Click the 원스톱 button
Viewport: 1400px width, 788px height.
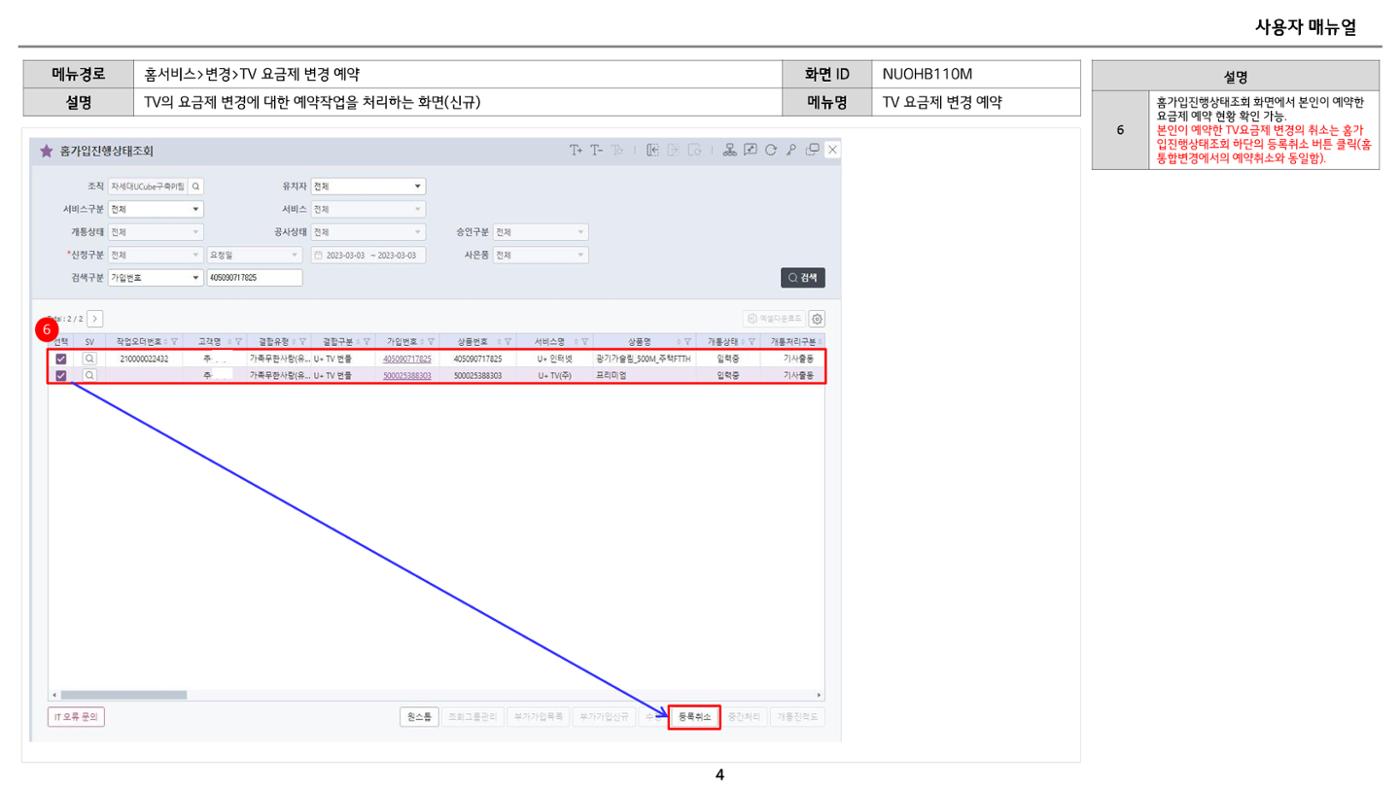[x=419, y=717]
